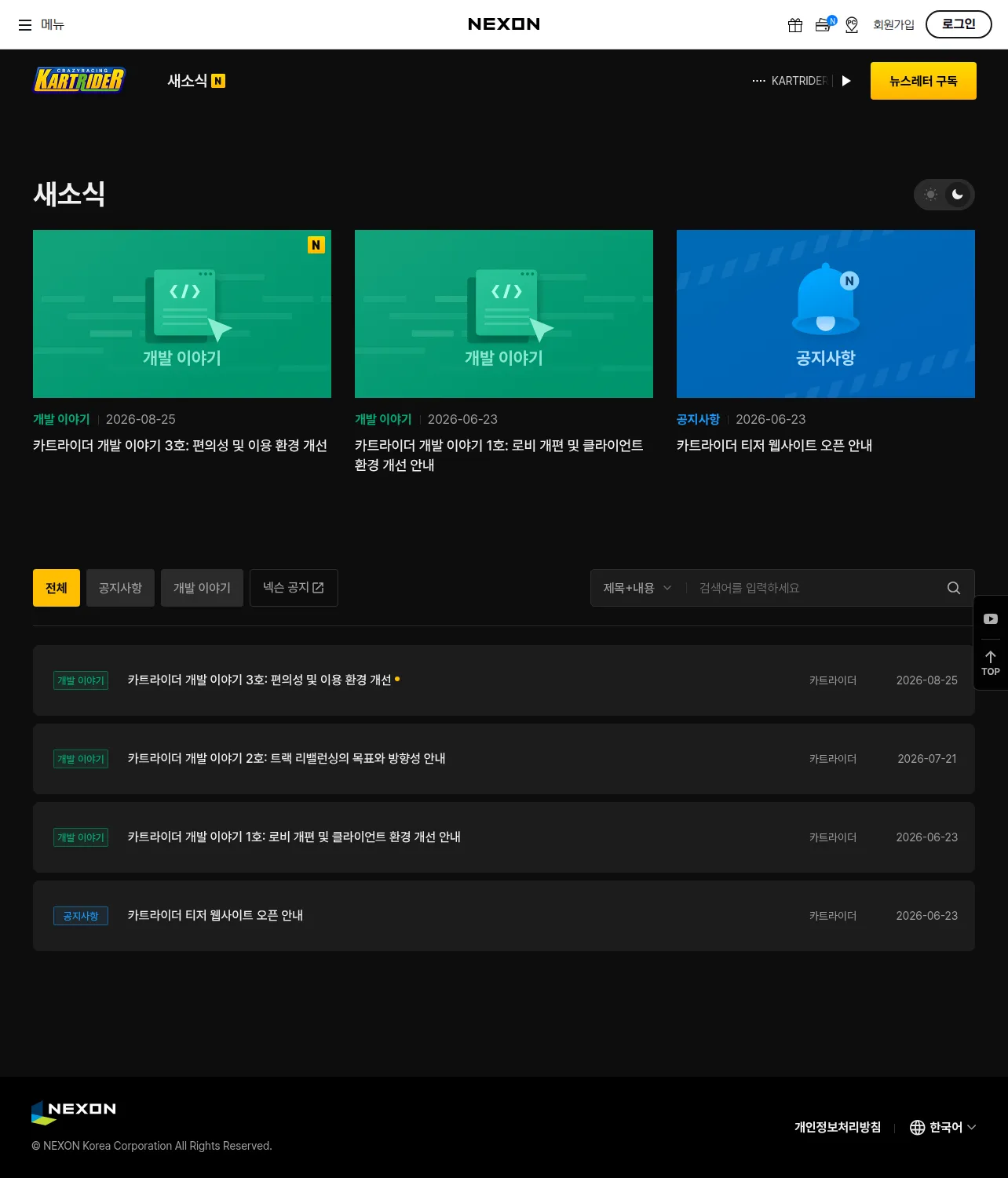The width and height of the screenshot is (1008, 1178).
Task: Open card title 개발 이야기 3호: 편의성 및 이용 환경 개선
Action: tap(180, 446)
